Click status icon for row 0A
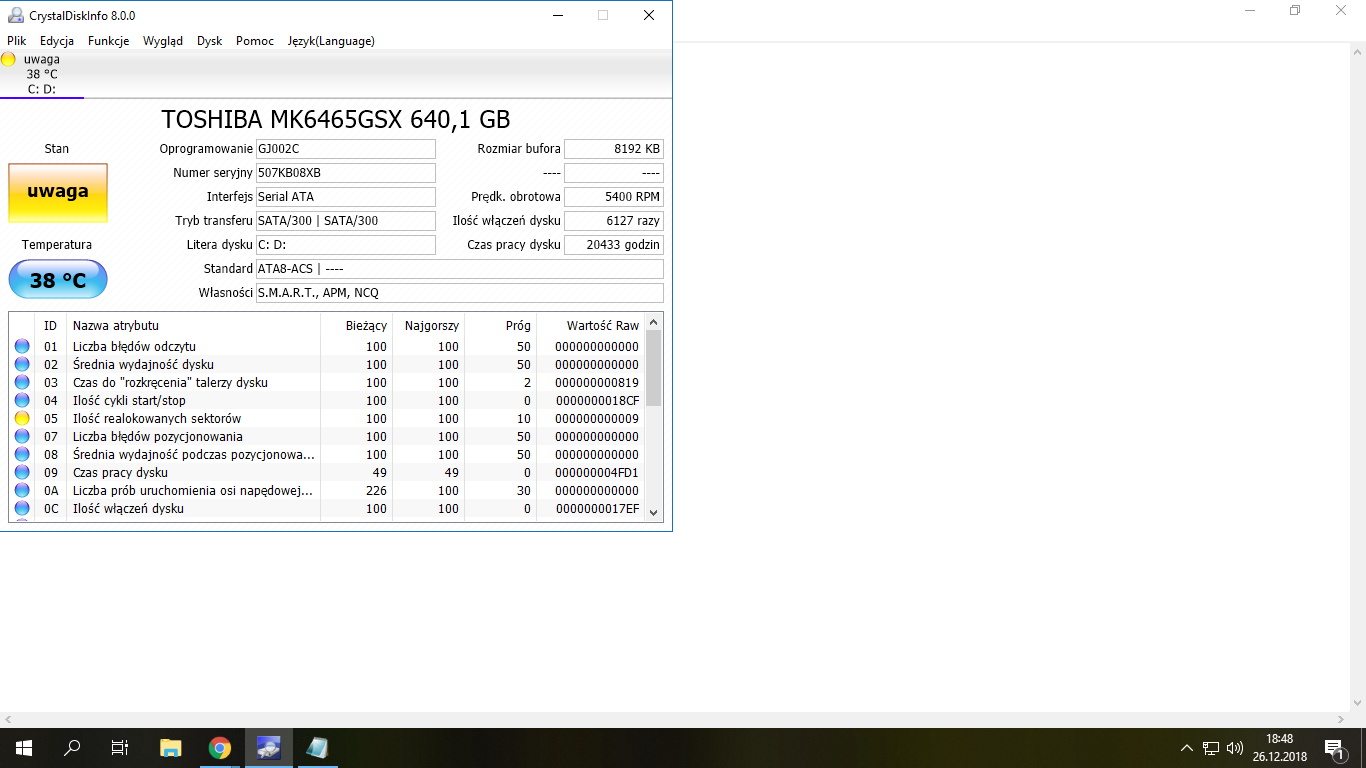The width and height of the screenshot is (1366, 768). 22,491
